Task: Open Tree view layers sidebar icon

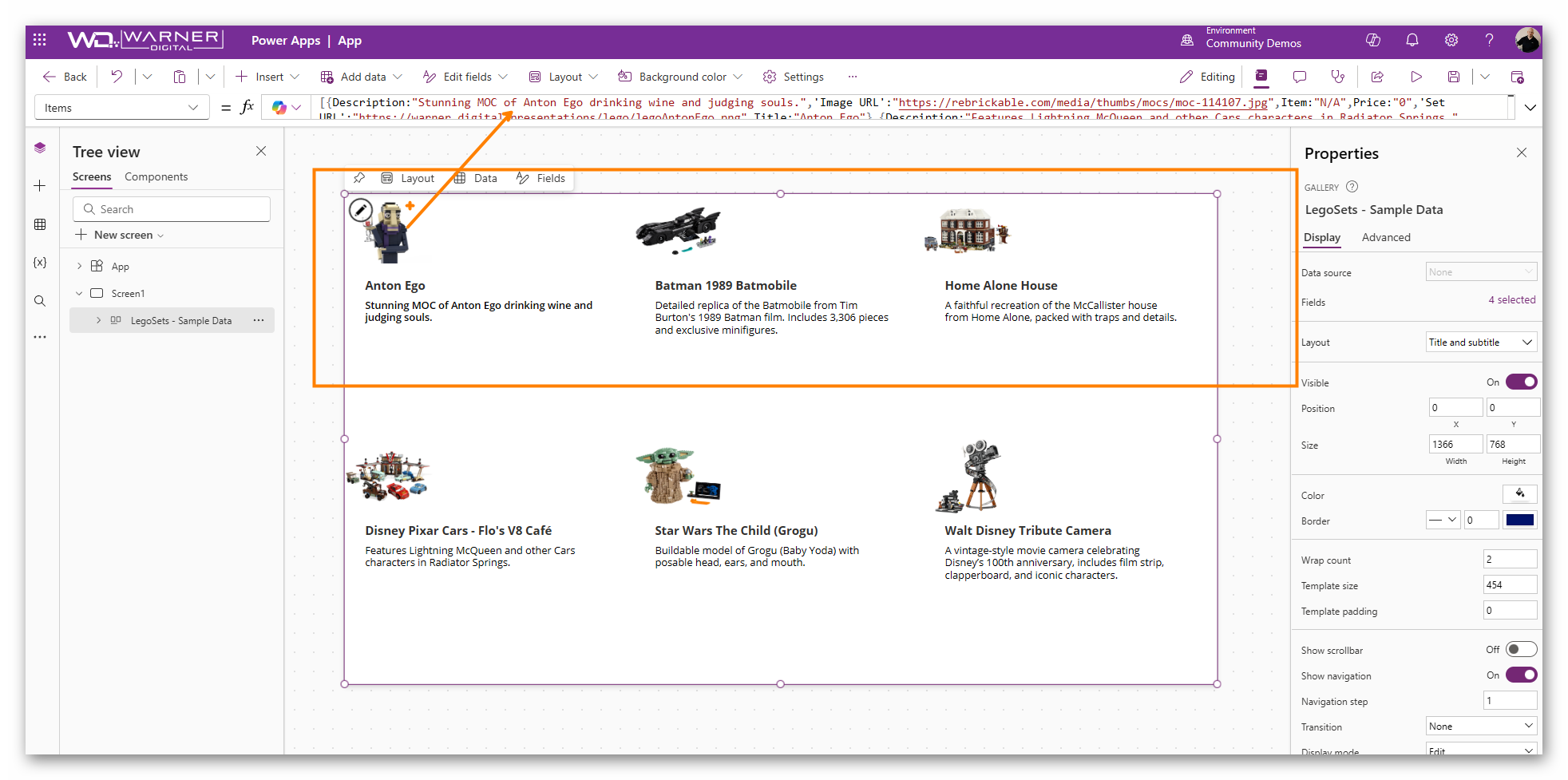Action: (40, 148)
